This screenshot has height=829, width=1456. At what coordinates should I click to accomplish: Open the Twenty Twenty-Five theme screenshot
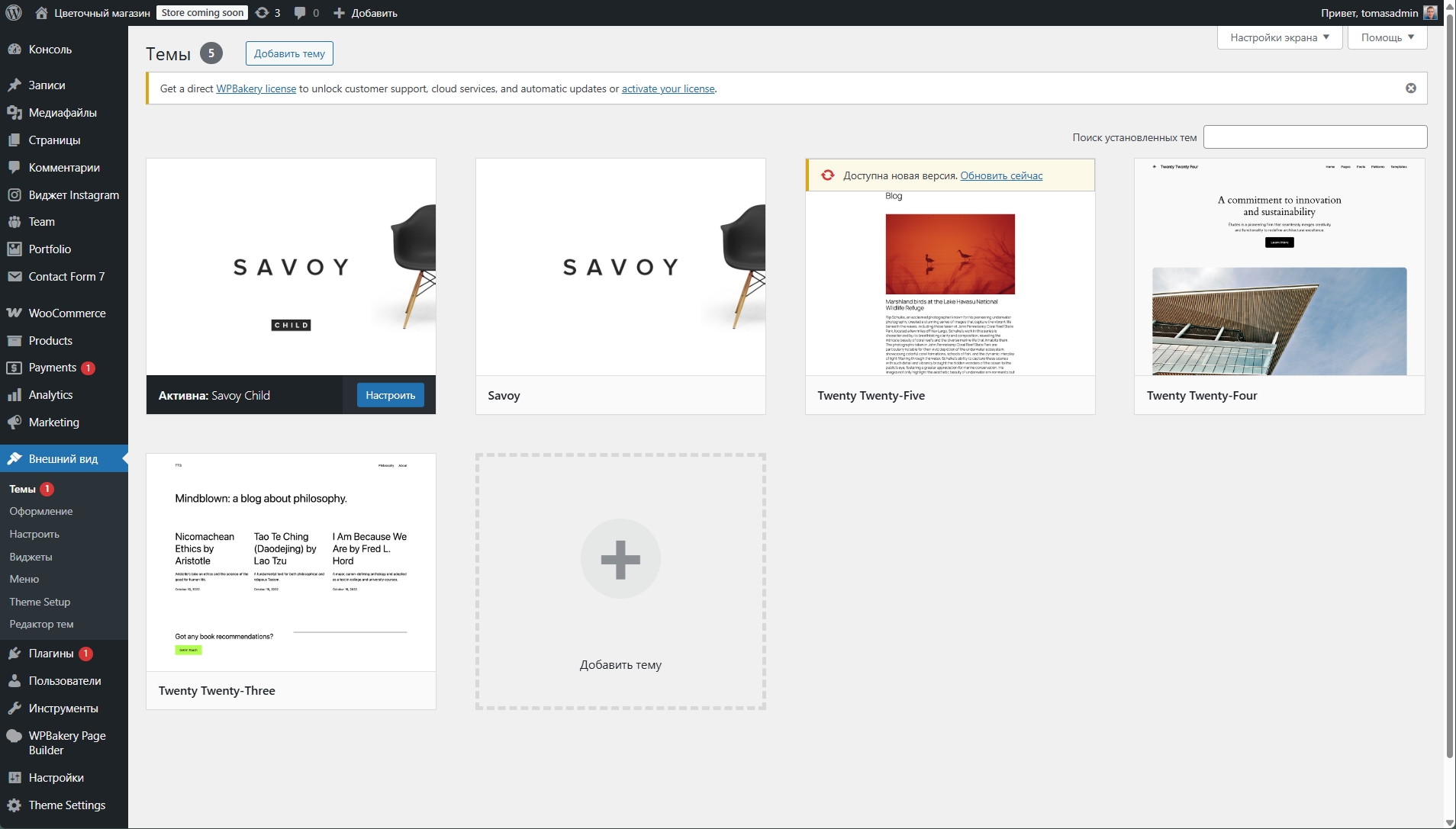950,283
